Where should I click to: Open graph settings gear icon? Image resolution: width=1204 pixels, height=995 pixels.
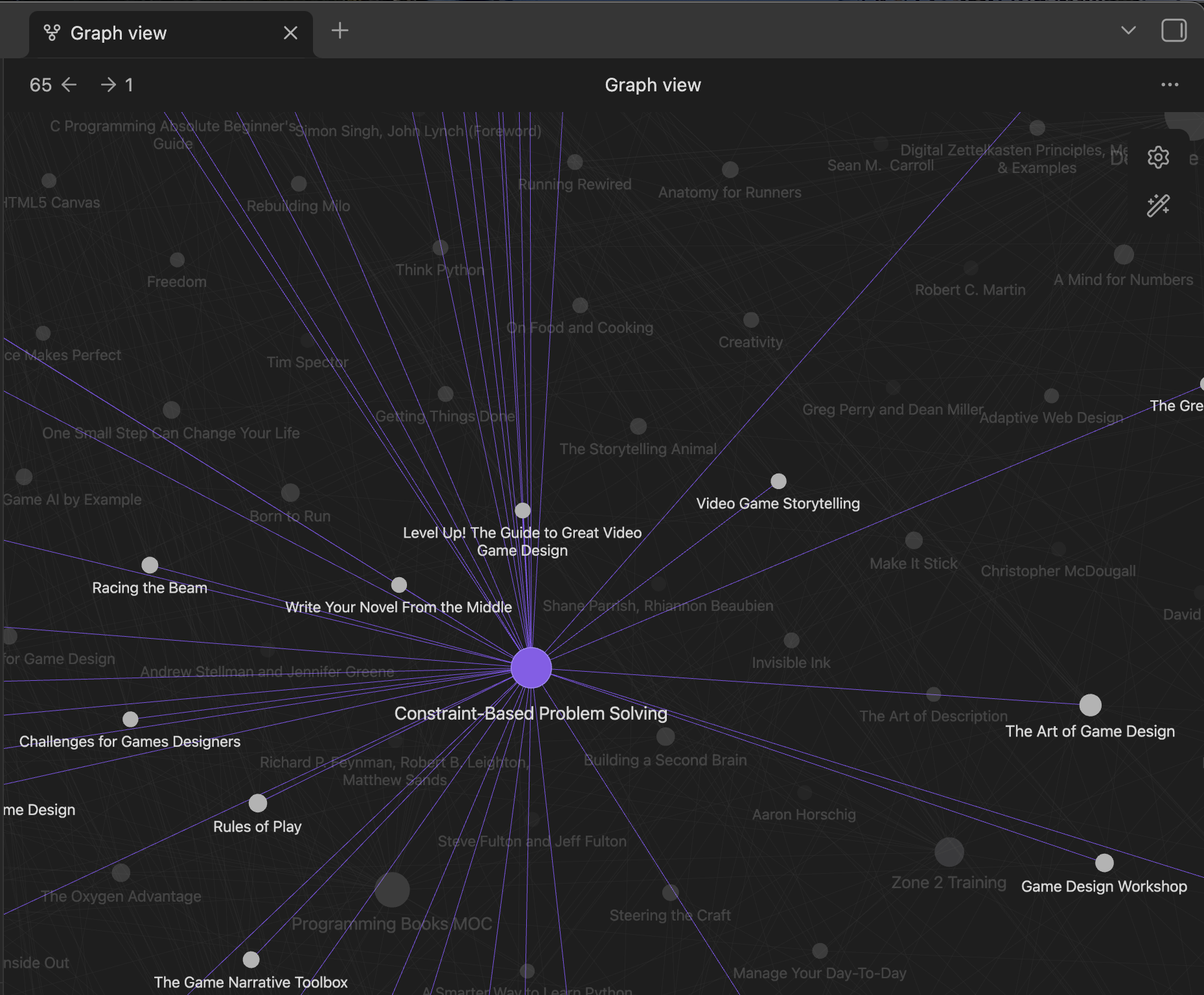click(x=1158, y=157)
